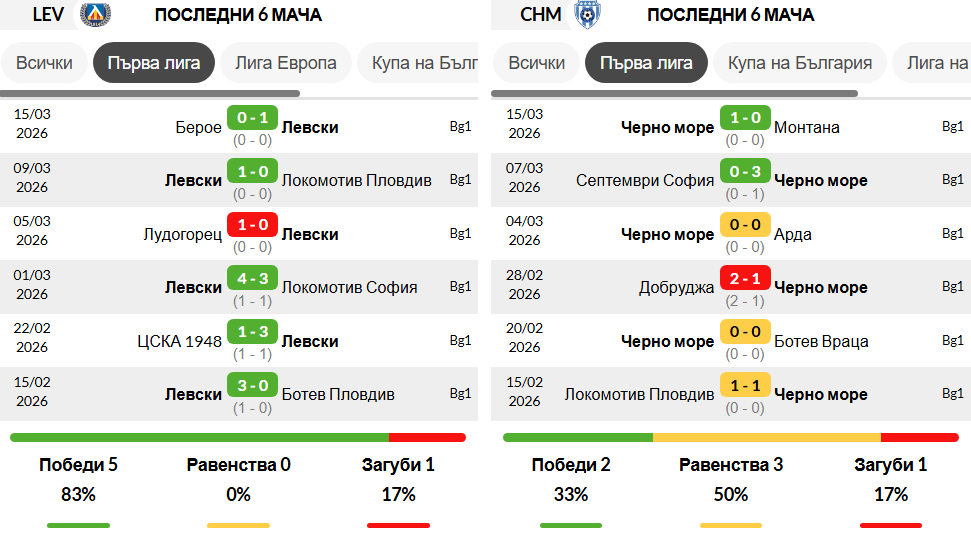Viewport: 971px width, 533px height.
Task: Click Равенства 3 stat for Cherno More
Action: 730,465
